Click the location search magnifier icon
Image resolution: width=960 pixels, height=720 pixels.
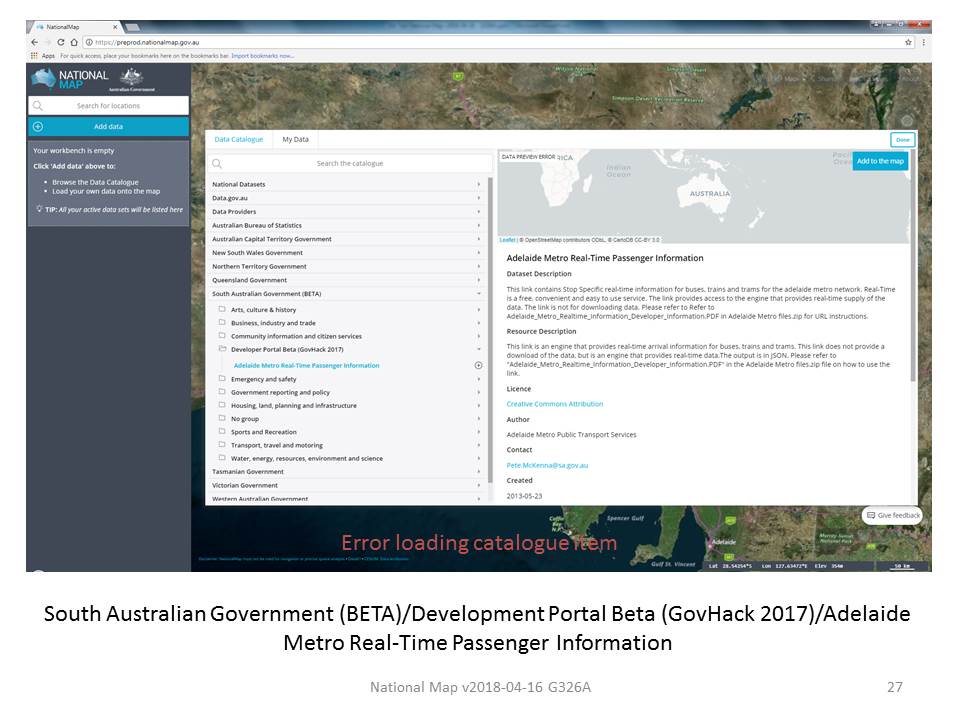point(38,106)
